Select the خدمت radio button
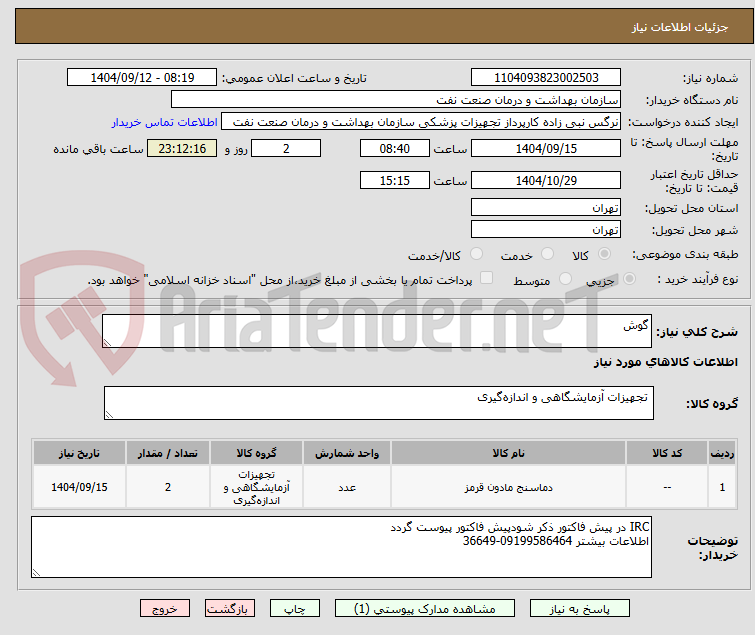This screenshot has width=755, height=635. tap(547, 254)
